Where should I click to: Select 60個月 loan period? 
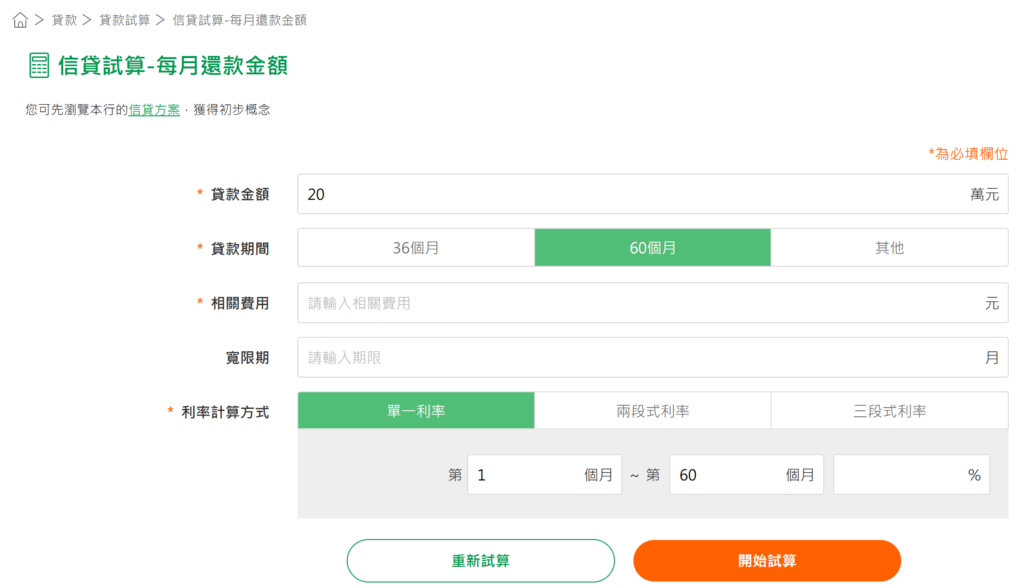(x=652, y=248)
